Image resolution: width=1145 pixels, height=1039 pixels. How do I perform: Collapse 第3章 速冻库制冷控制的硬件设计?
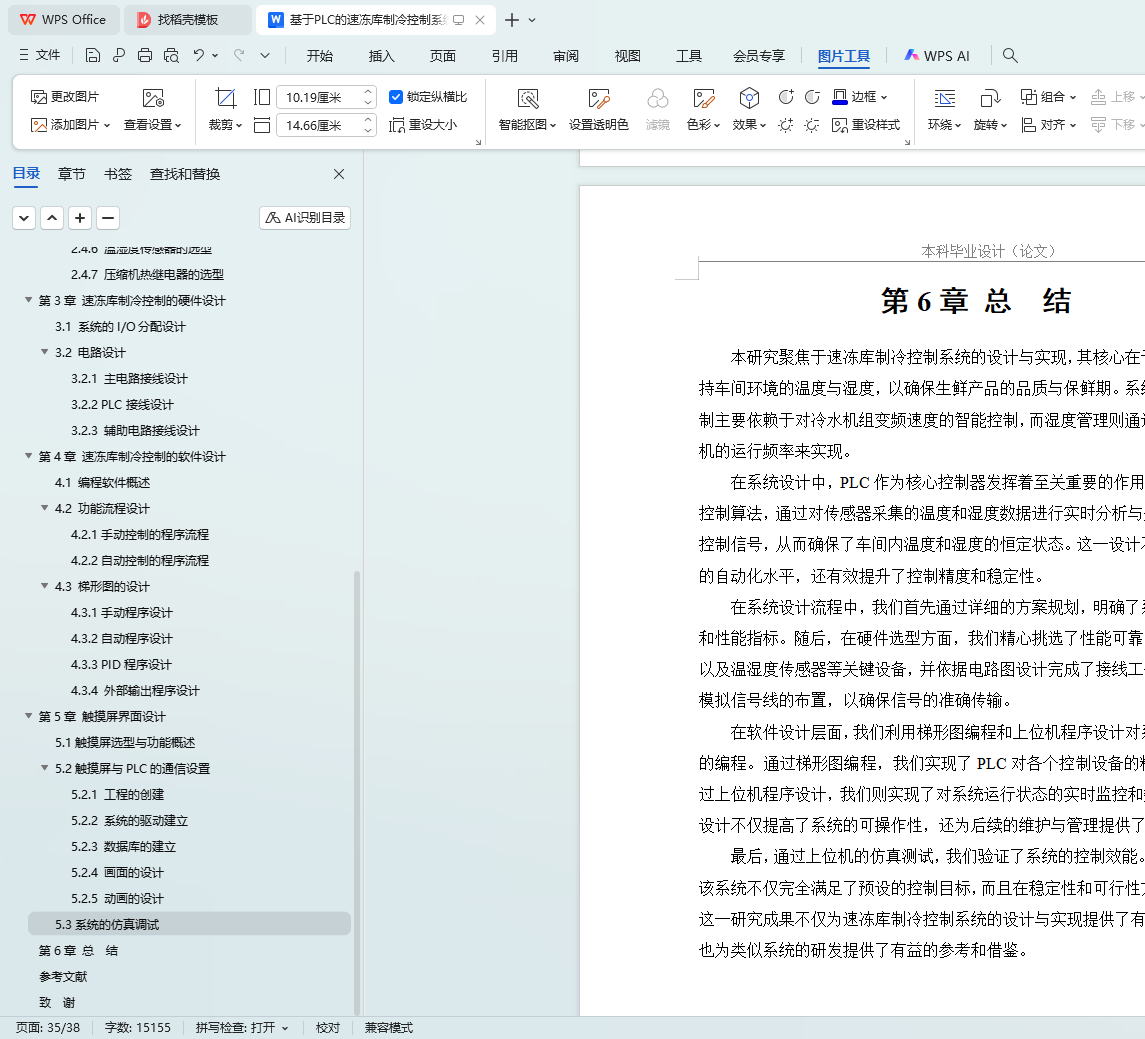(x=28, y=300)
